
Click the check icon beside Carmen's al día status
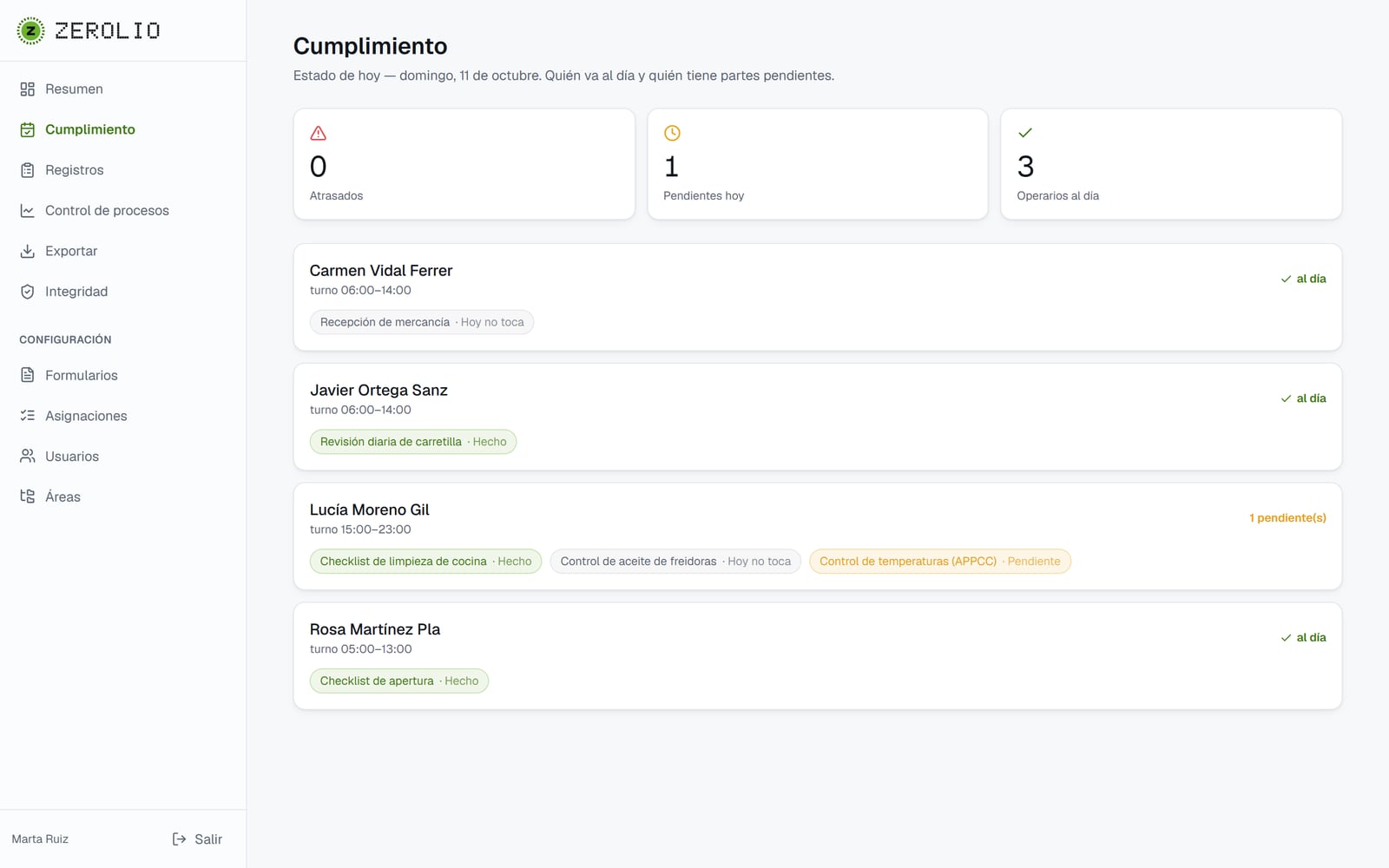pyautogui.click(x=1286, y=279)
